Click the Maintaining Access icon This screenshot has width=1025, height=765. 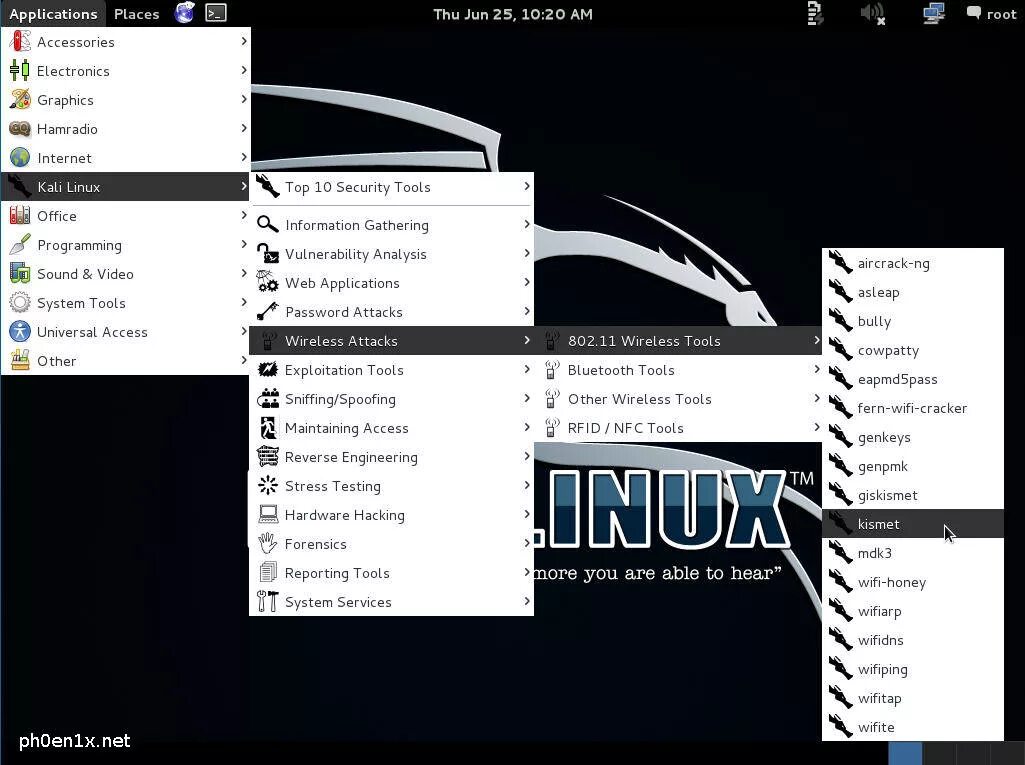coord(267,428)
